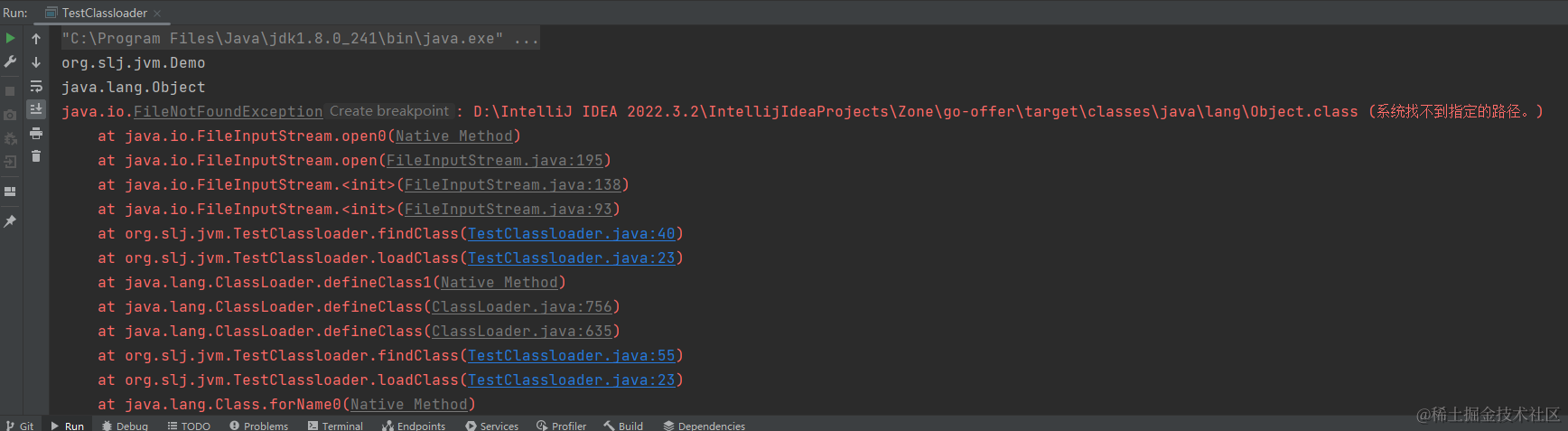The image size is (1568, 431).
Task: Open the Run tool window tab
Action: pyautogui.click(x=67, y=426)
